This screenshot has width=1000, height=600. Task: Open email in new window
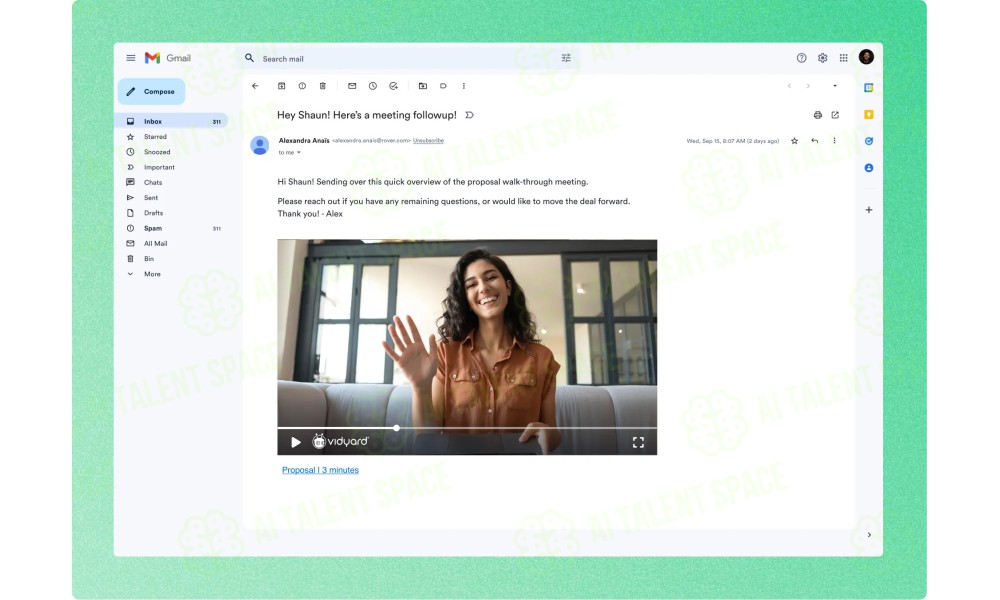835,115
